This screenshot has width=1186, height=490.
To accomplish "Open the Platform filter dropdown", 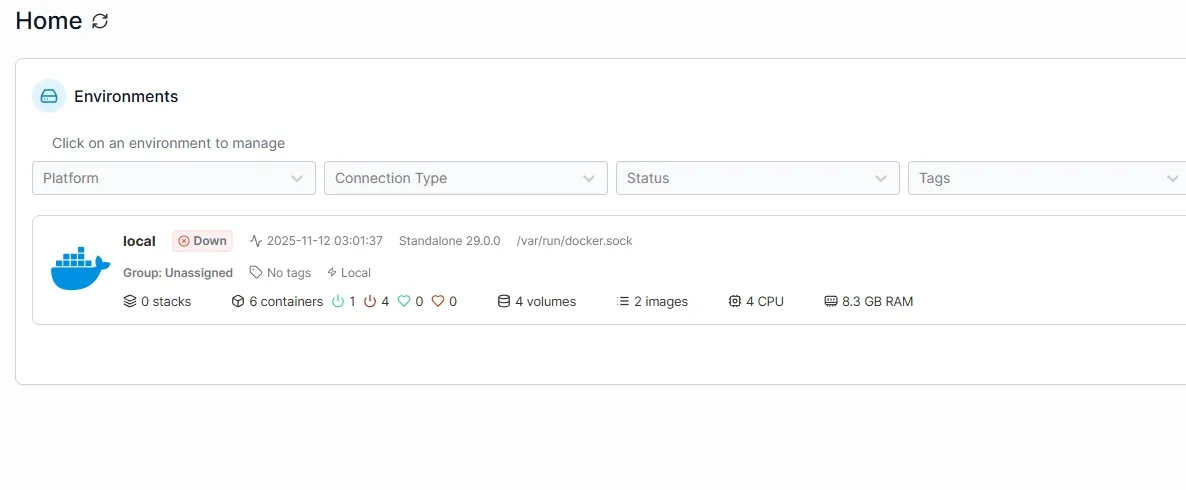I will 174,178.
